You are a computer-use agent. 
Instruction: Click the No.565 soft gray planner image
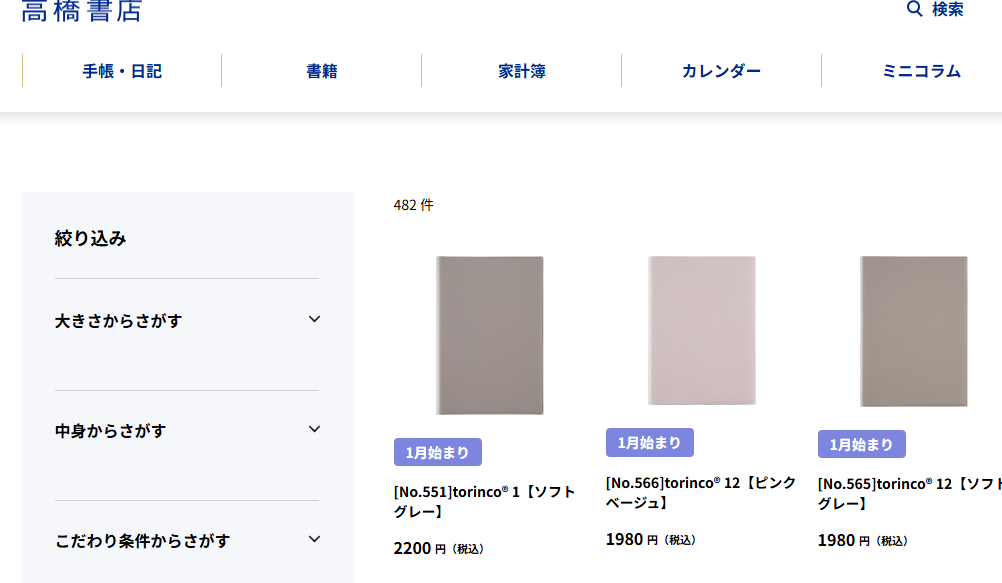pos(914,330)
